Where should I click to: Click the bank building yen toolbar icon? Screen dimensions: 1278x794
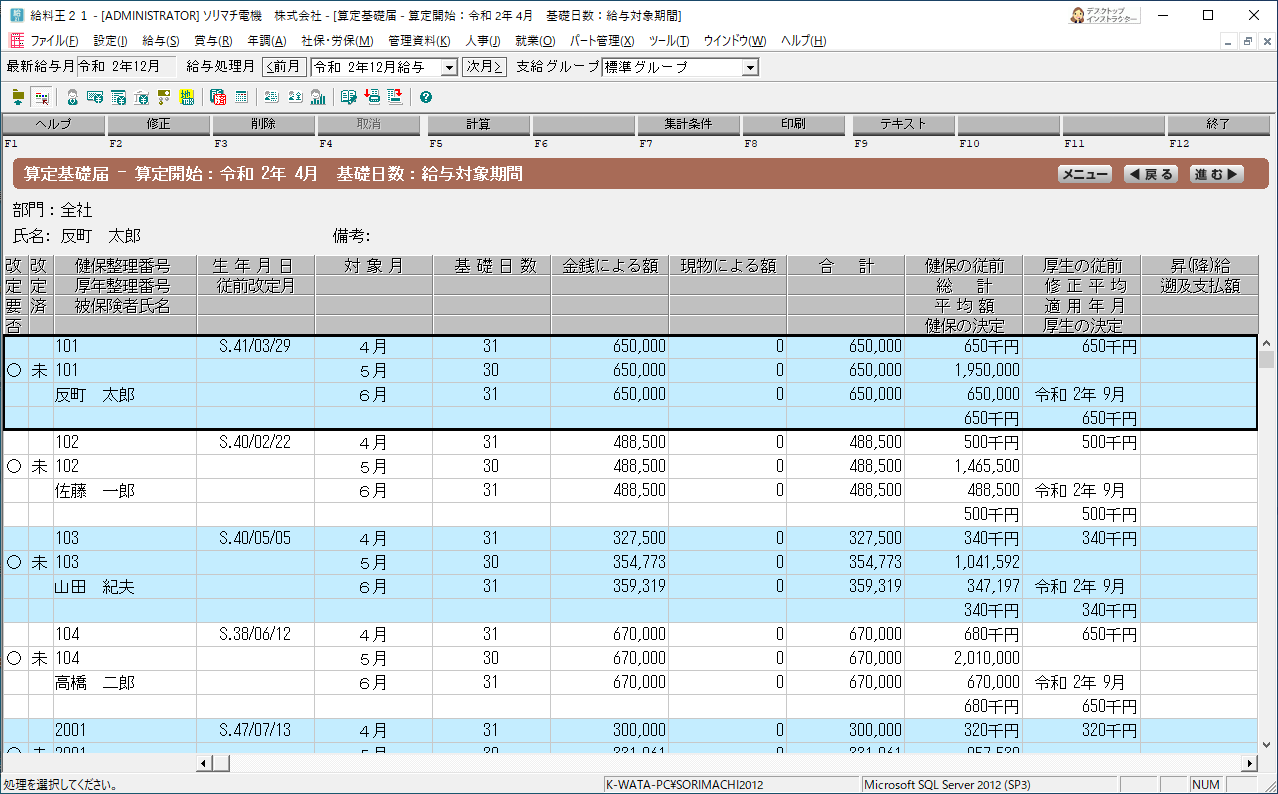click(141, 97)
